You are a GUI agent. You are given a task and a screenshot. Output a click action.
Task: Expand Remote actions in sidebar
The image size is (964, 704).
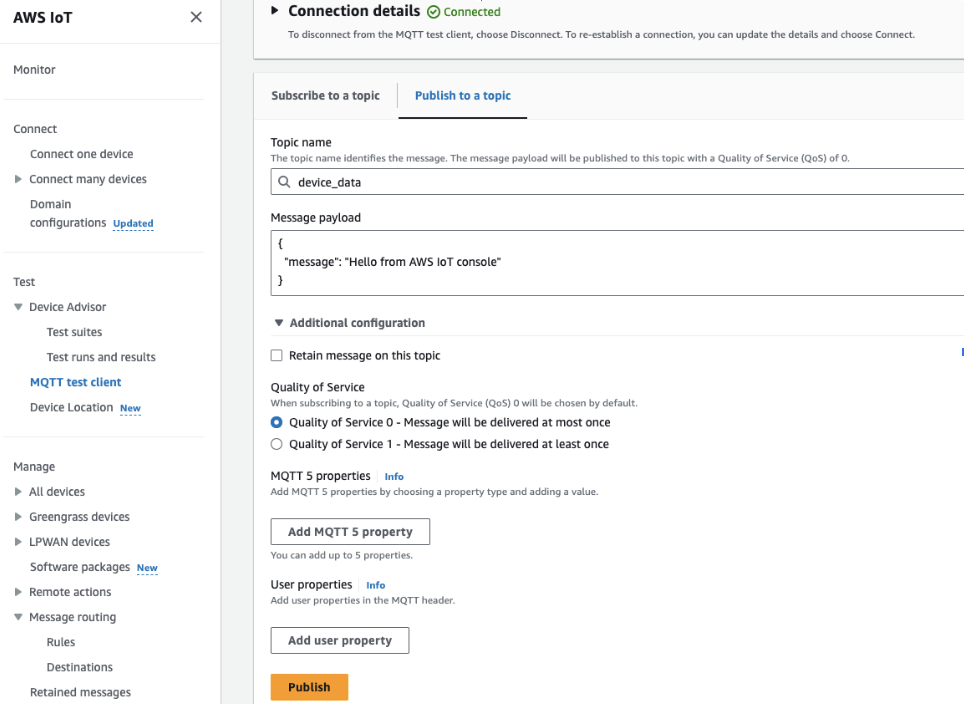click(x=18, y=592)
